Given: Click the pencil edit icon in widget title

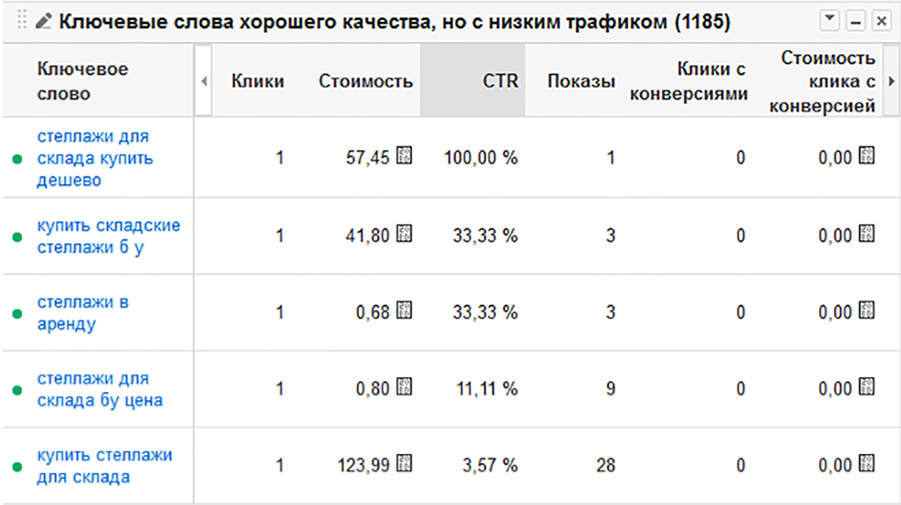Looking at the screenshot, I should 43,21.
